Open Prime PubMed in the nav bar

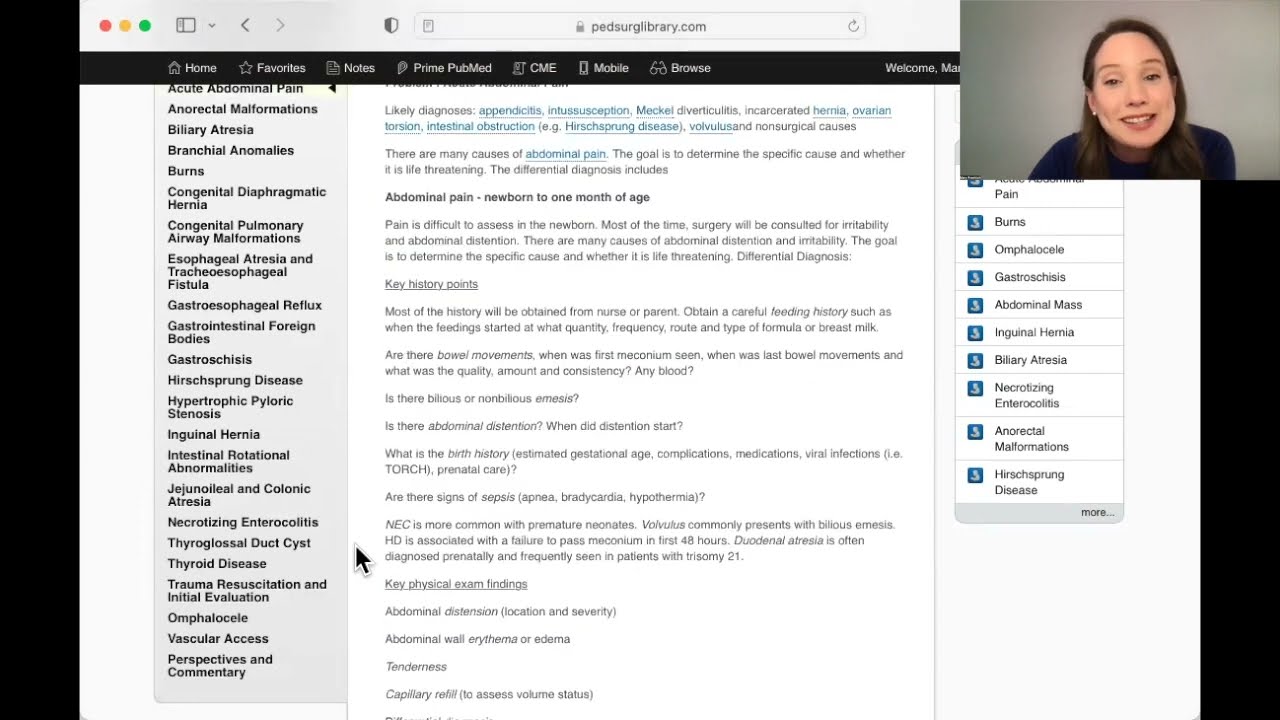click(x=444, y=68)
